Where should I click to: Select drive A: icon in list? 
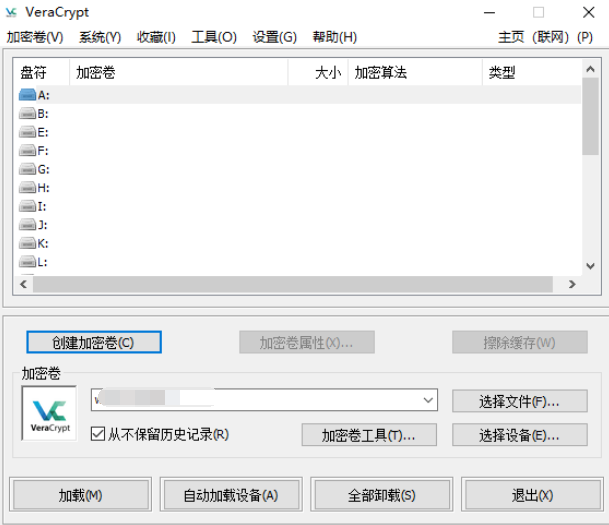tap(27, 95)
